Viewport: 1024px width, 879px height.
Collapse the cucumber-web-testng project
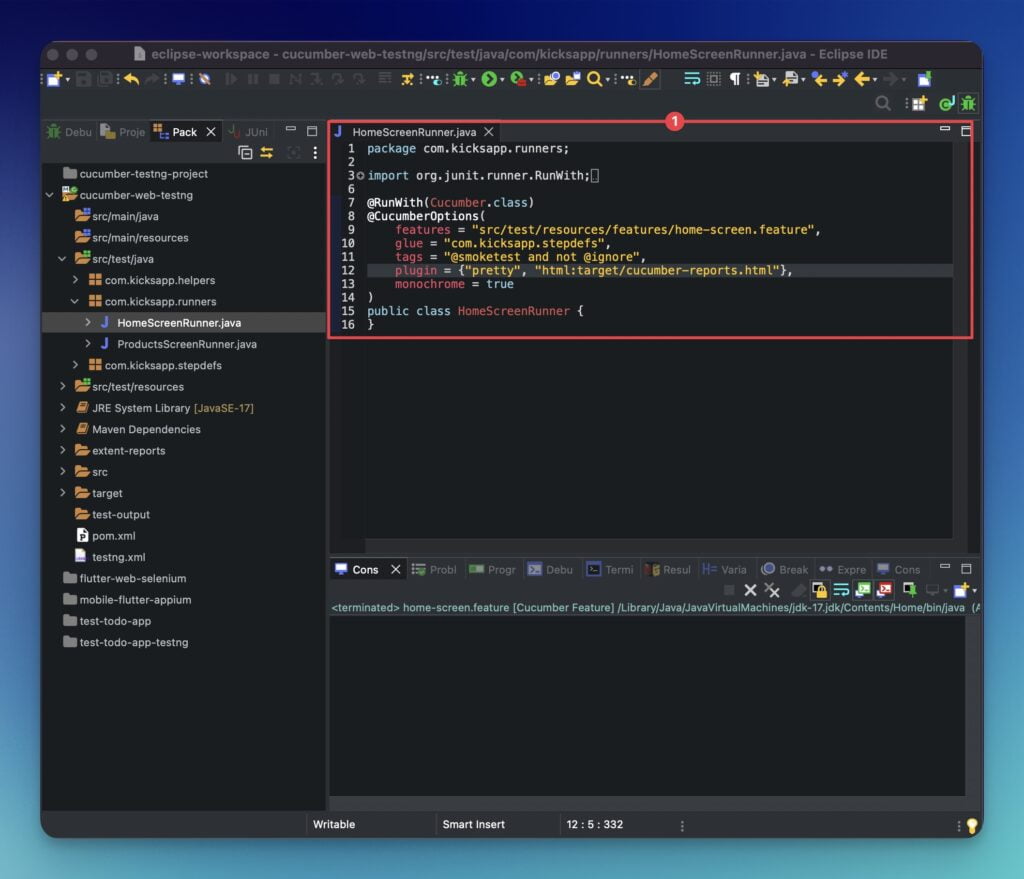pyautogui.click(x=50, y=195)
